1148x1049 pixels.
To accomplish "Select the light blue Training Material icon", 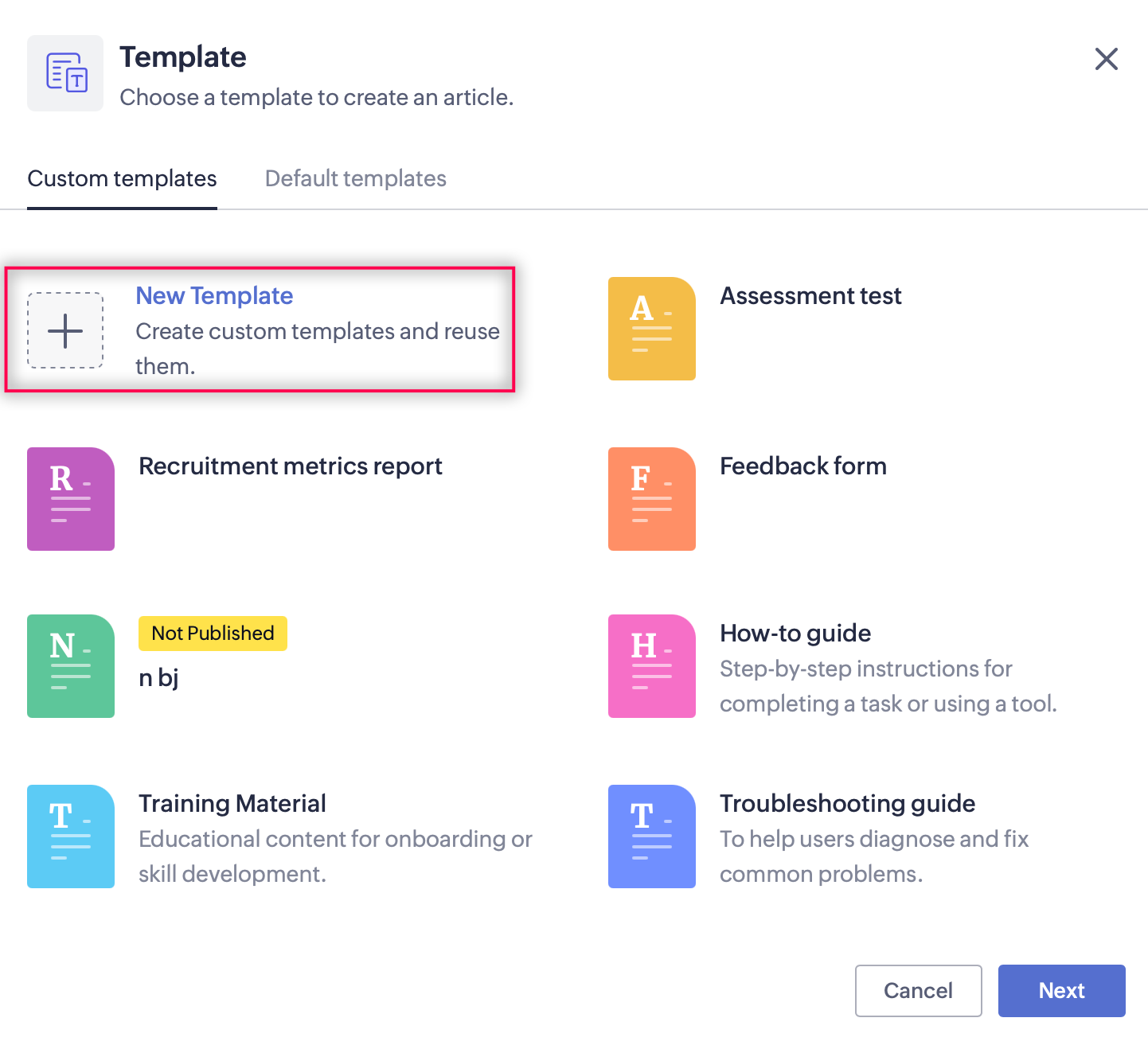I will point(71,836).
